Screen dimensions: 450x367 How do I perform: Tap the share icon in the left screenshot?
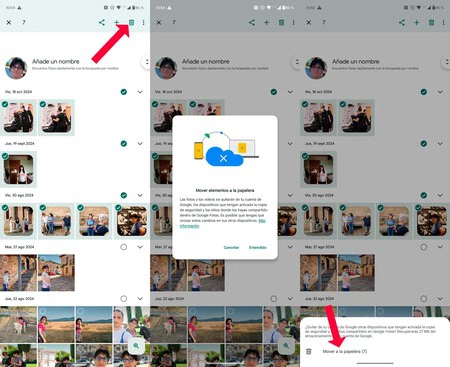point(102,22)
